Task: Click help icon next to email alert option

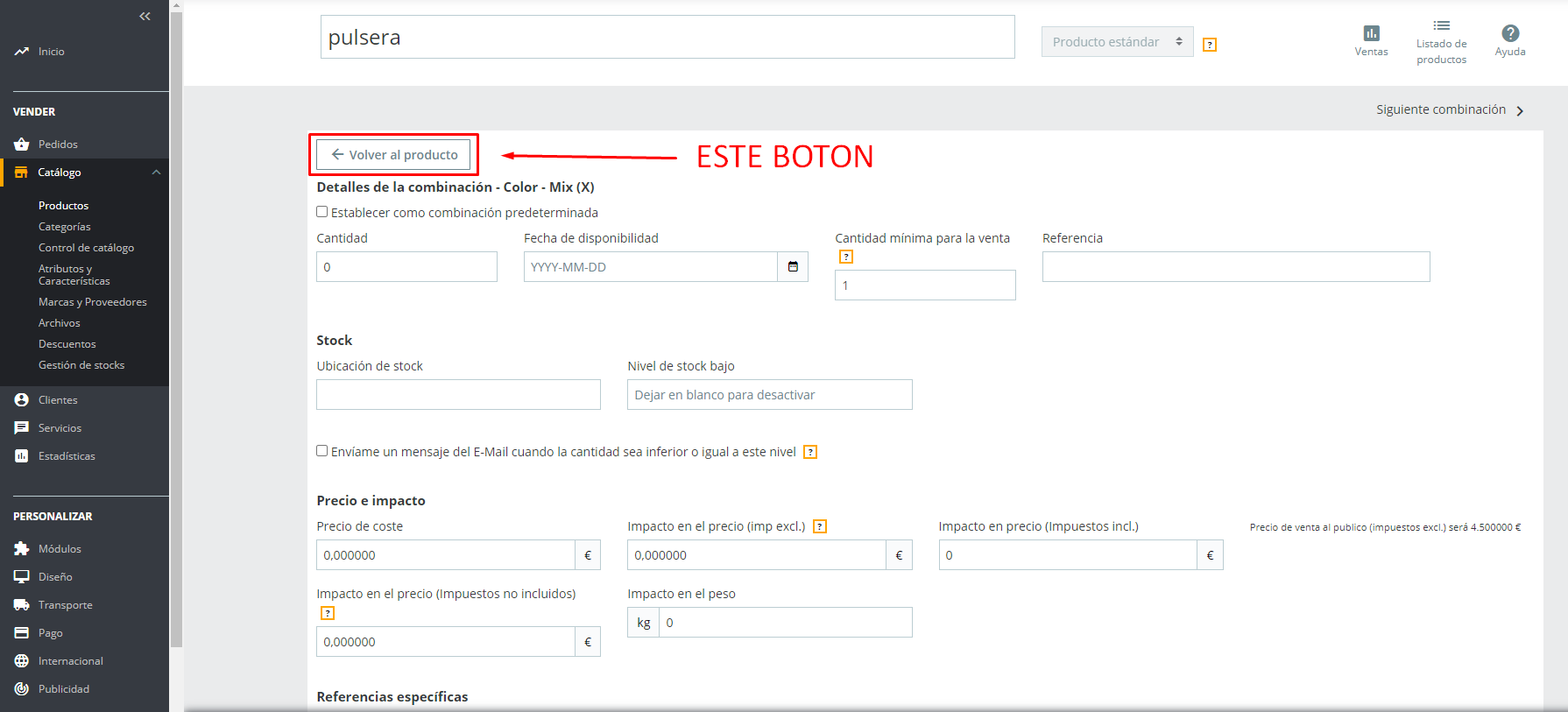Action: (x=810, y=452)
